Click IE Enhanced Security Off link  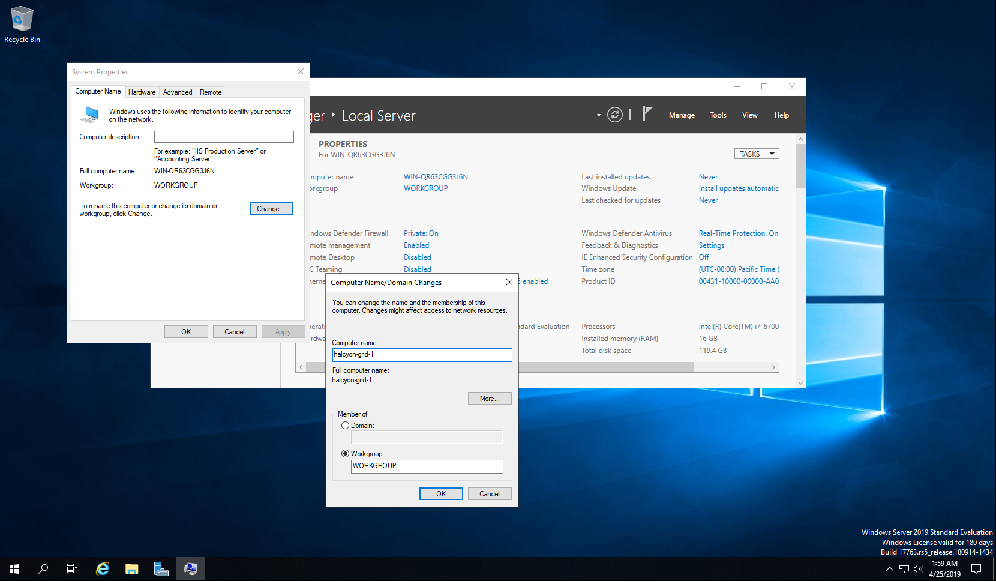tap(704, 257)
